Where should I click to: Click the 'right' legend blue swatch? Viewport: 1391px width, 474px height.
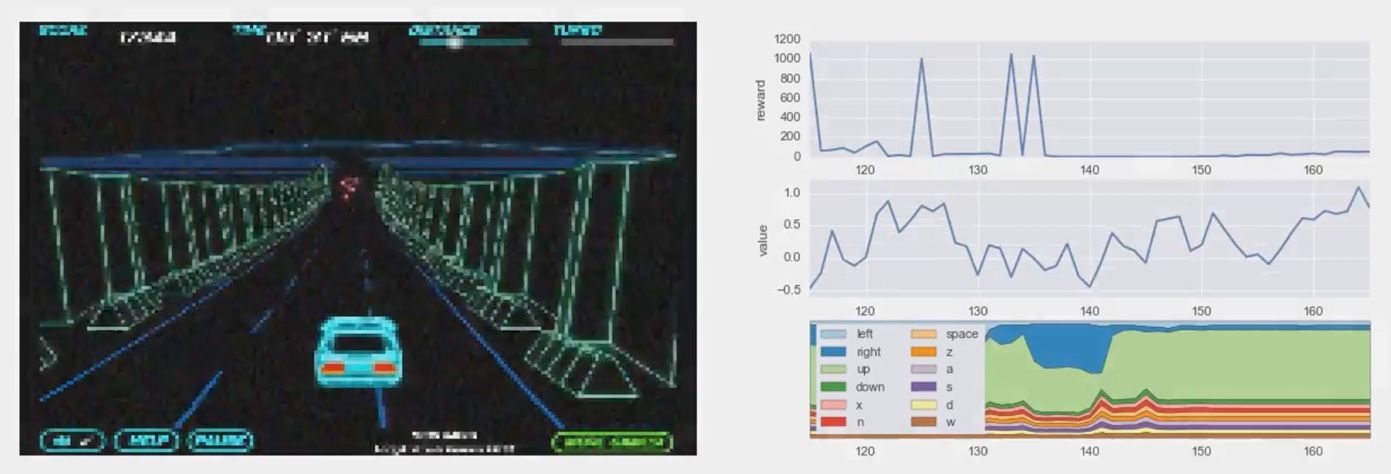tap(832, 352)
